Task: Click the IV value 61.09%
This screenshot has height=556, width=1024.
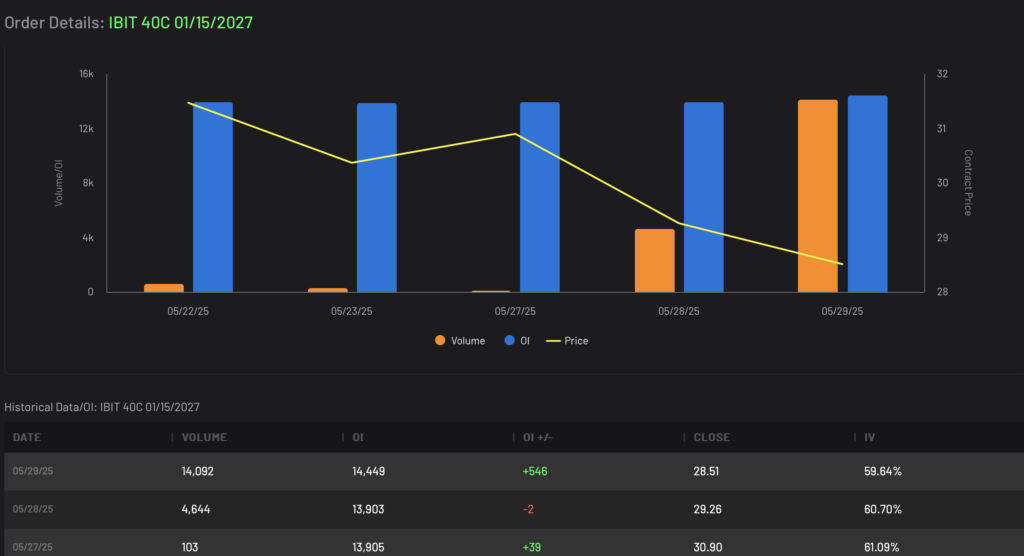Action: [x=882, y=547]
